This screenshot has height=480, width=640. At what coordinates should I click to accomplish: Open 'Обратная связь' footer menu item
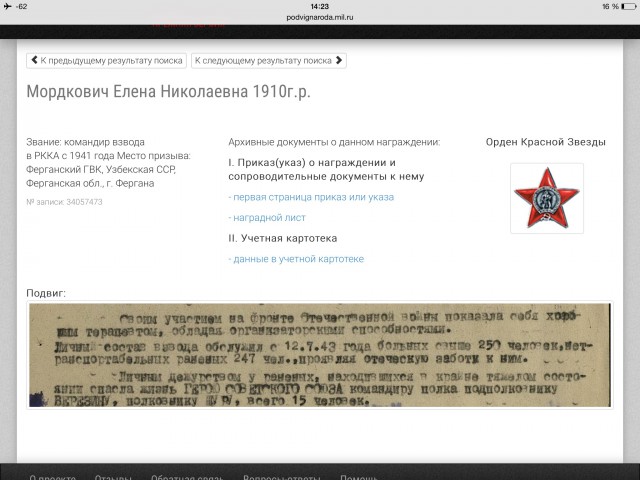coord(187,477)
